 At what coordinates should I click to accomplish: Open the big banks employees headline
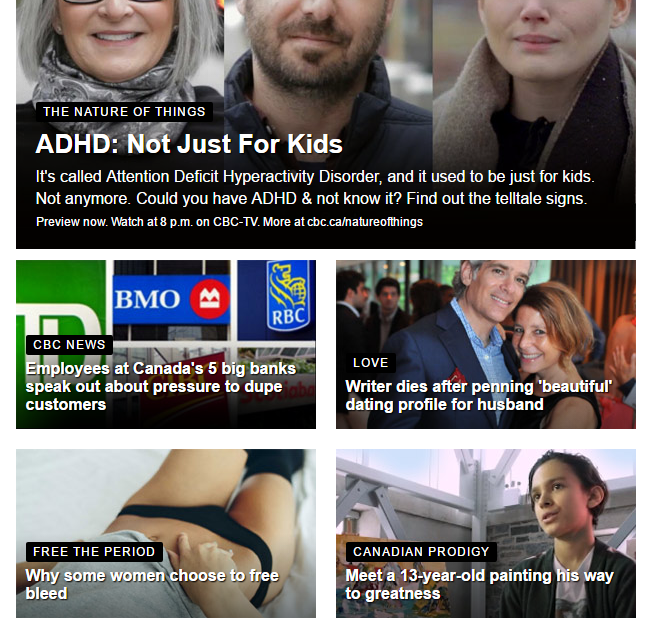pyautogui.click(x=161, y=387)
